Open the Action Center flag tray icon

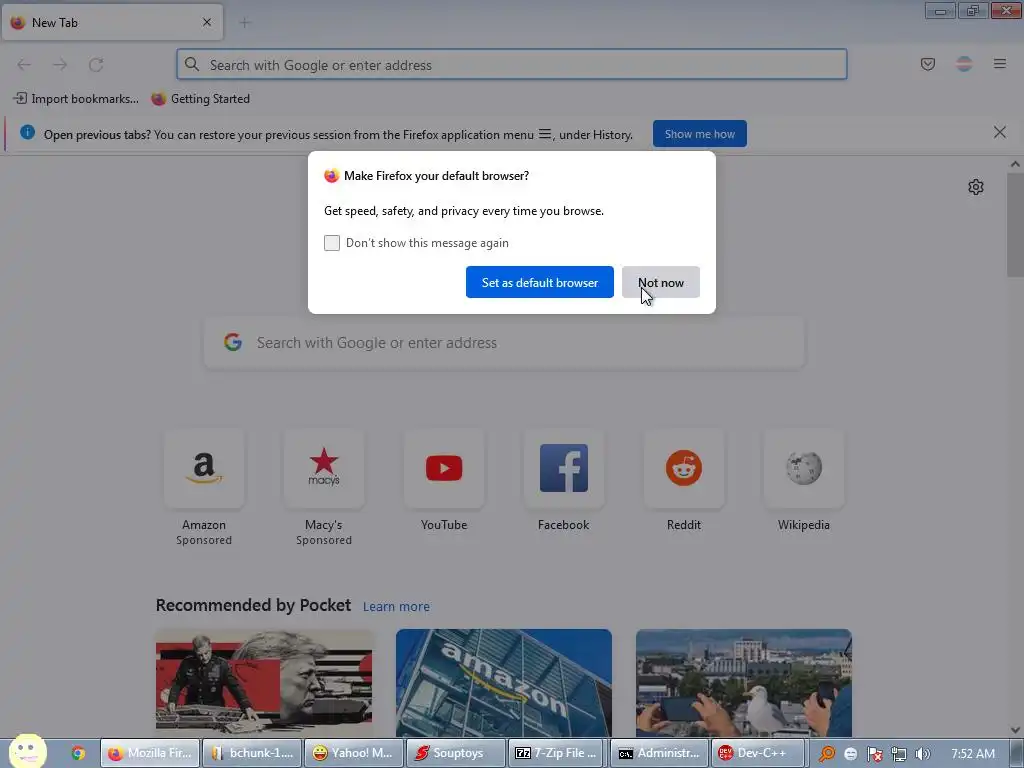coord(874,754)
